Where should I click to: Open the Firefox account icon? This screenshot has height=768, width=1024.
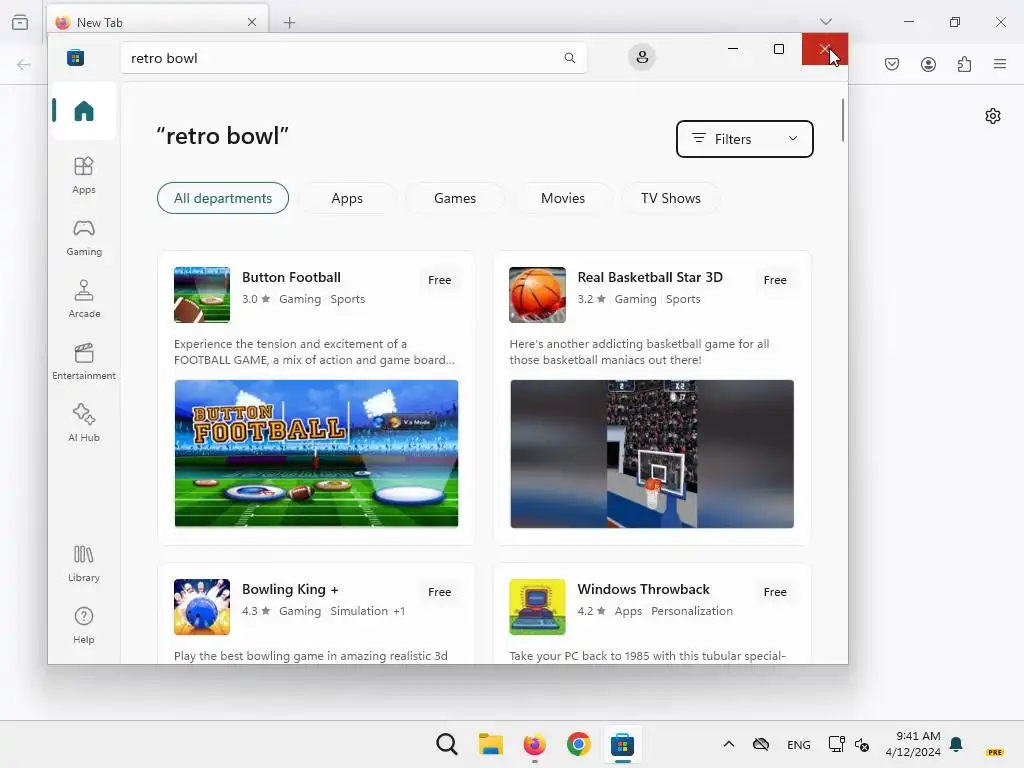tap(928, 64)
